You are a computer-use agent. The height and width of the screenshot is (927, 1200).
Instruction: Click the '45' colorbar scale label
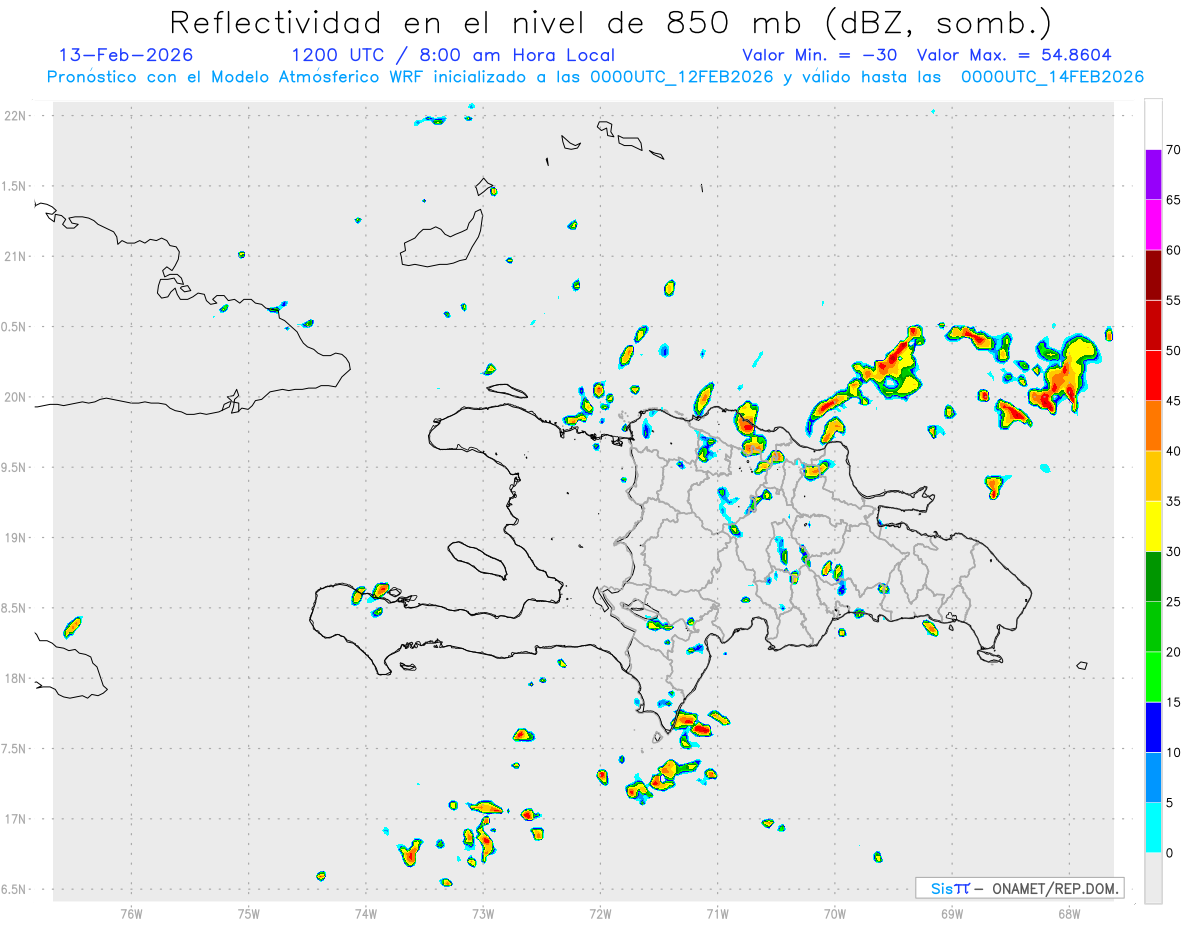[x=1173, y=401]
